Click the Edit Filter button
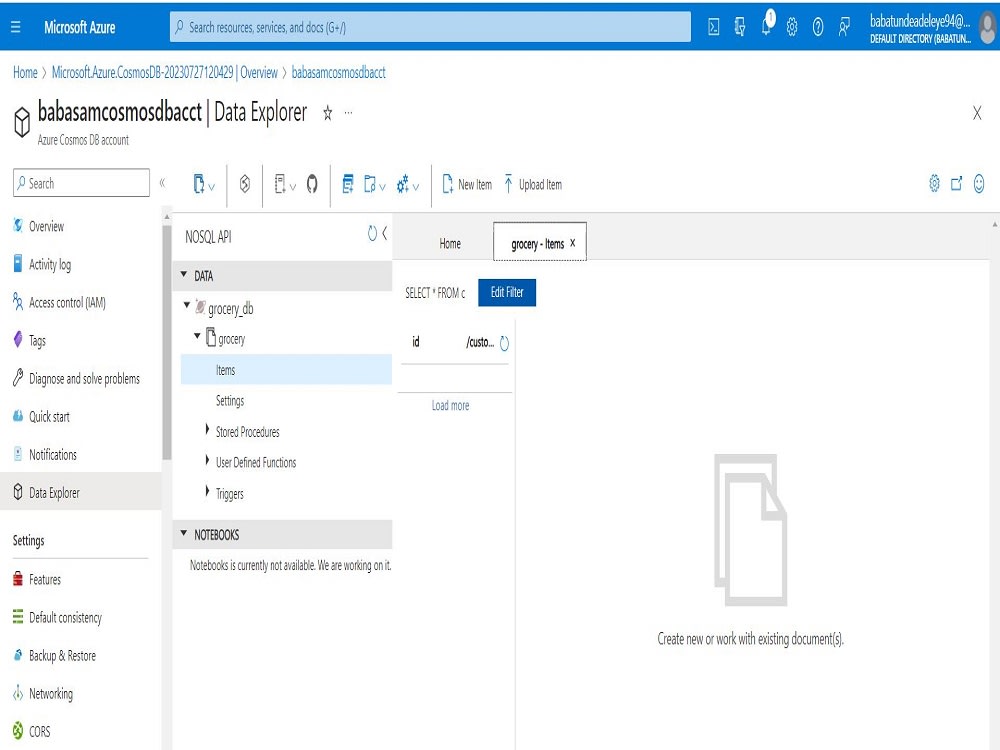Image resolution: width=1000 pixels, height=750 pixels. [506, 292]
